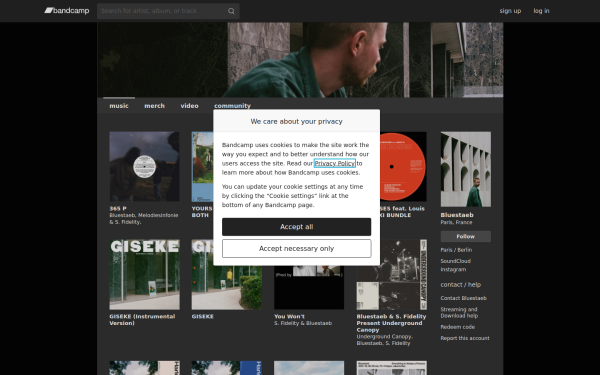The width and height of the screenshot is (600, 375).
Task: Open the Instagram link
Action: point(453,269)
